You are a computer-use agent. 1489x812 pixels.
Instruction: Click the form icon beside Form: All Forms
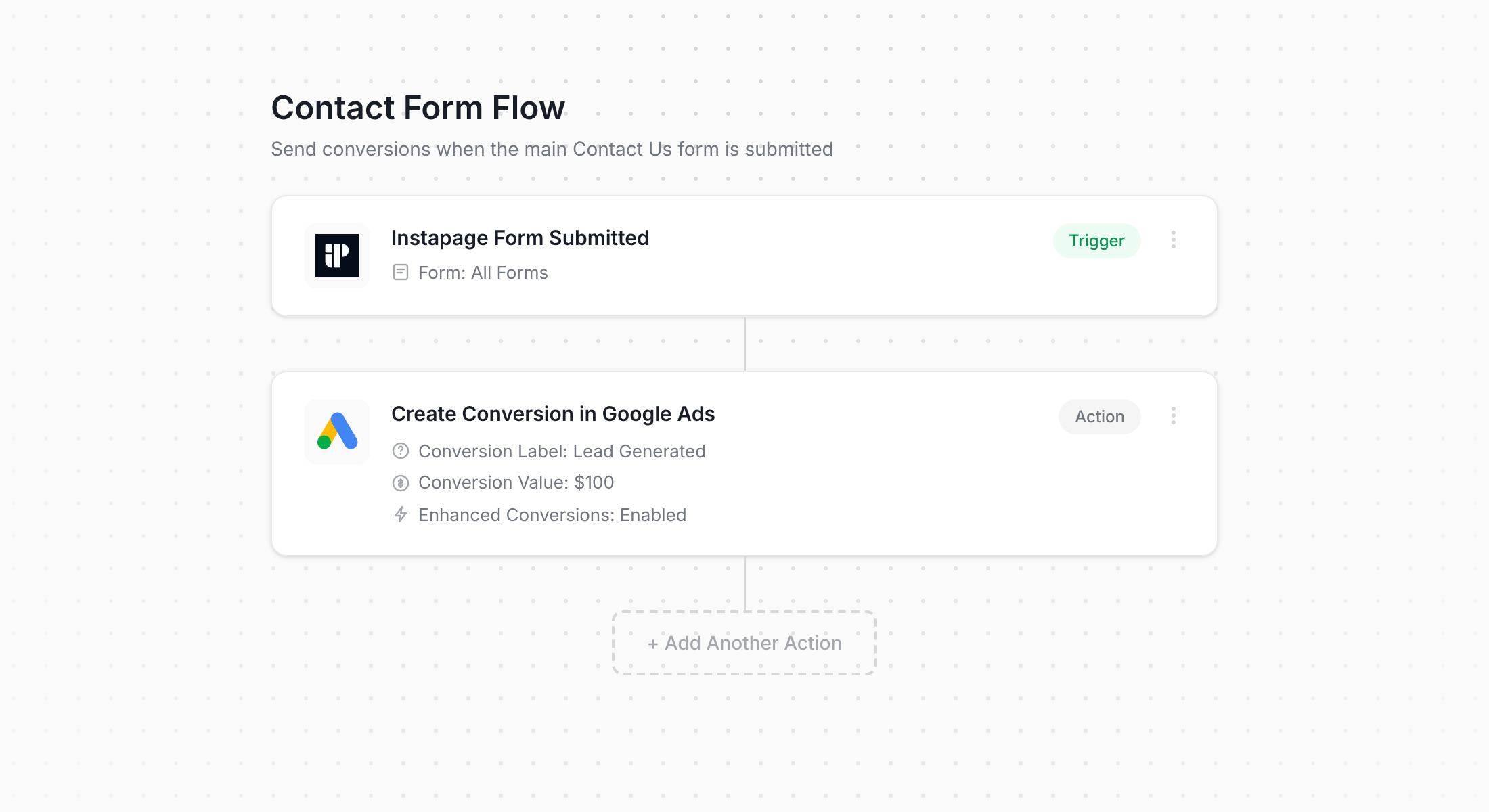pos(401,272)
